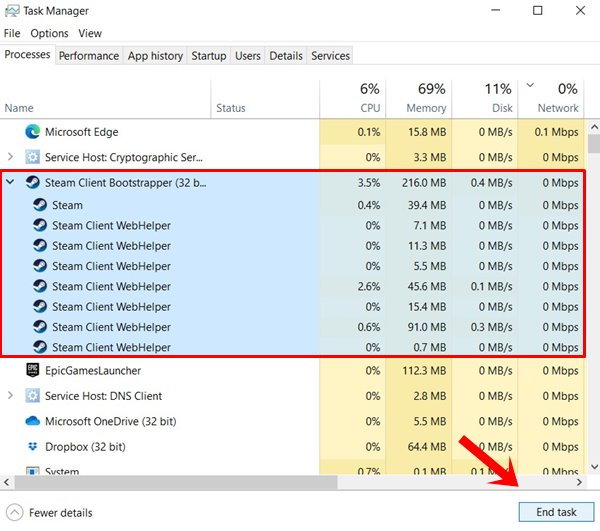The width and height of the screenshot is (600, 531).
Task: Select WebHelper using 7.1 MB memory
Action: [292, 225]
